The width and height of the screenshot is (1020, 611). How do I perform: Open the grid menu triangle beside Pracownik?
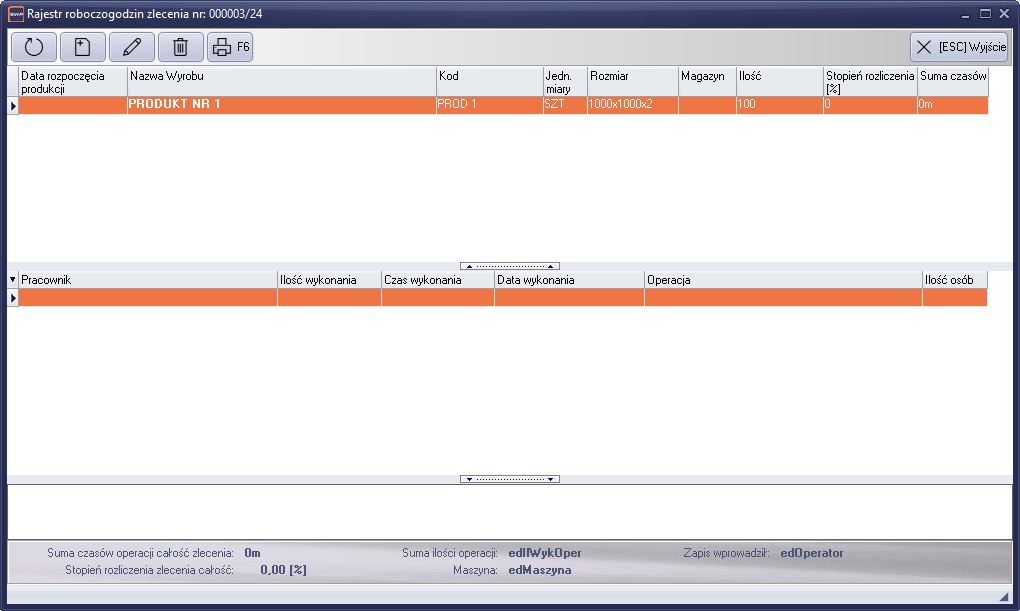(13, 280)
